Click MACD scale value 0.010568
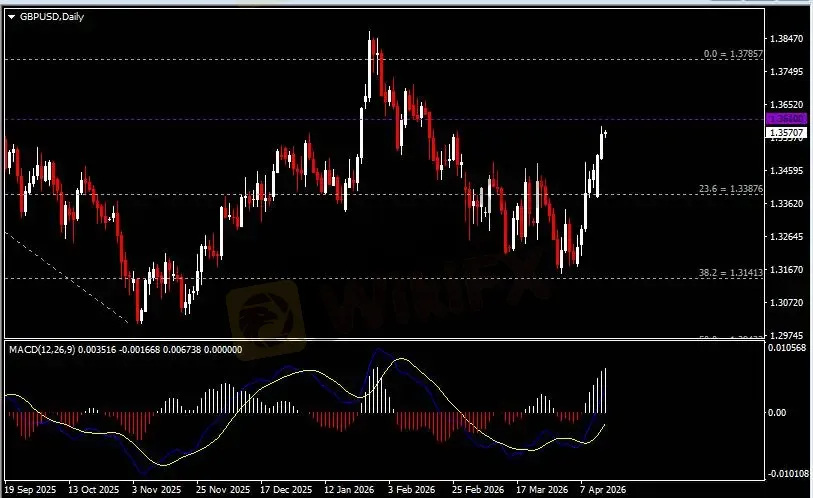Viewport: 813px width, 498px height. pos(787,348)
